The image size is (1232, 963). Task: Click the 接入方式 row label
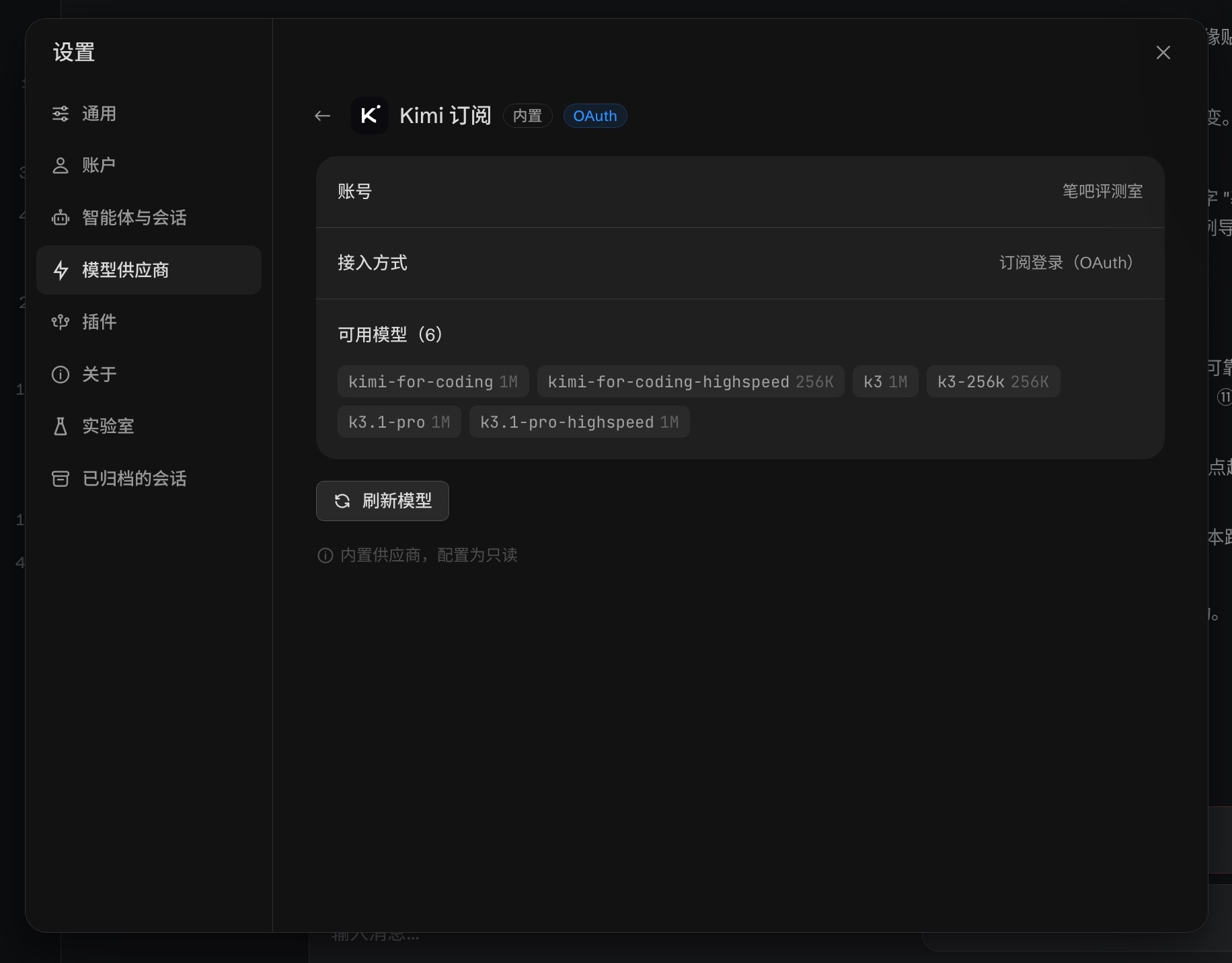[373, 263]
